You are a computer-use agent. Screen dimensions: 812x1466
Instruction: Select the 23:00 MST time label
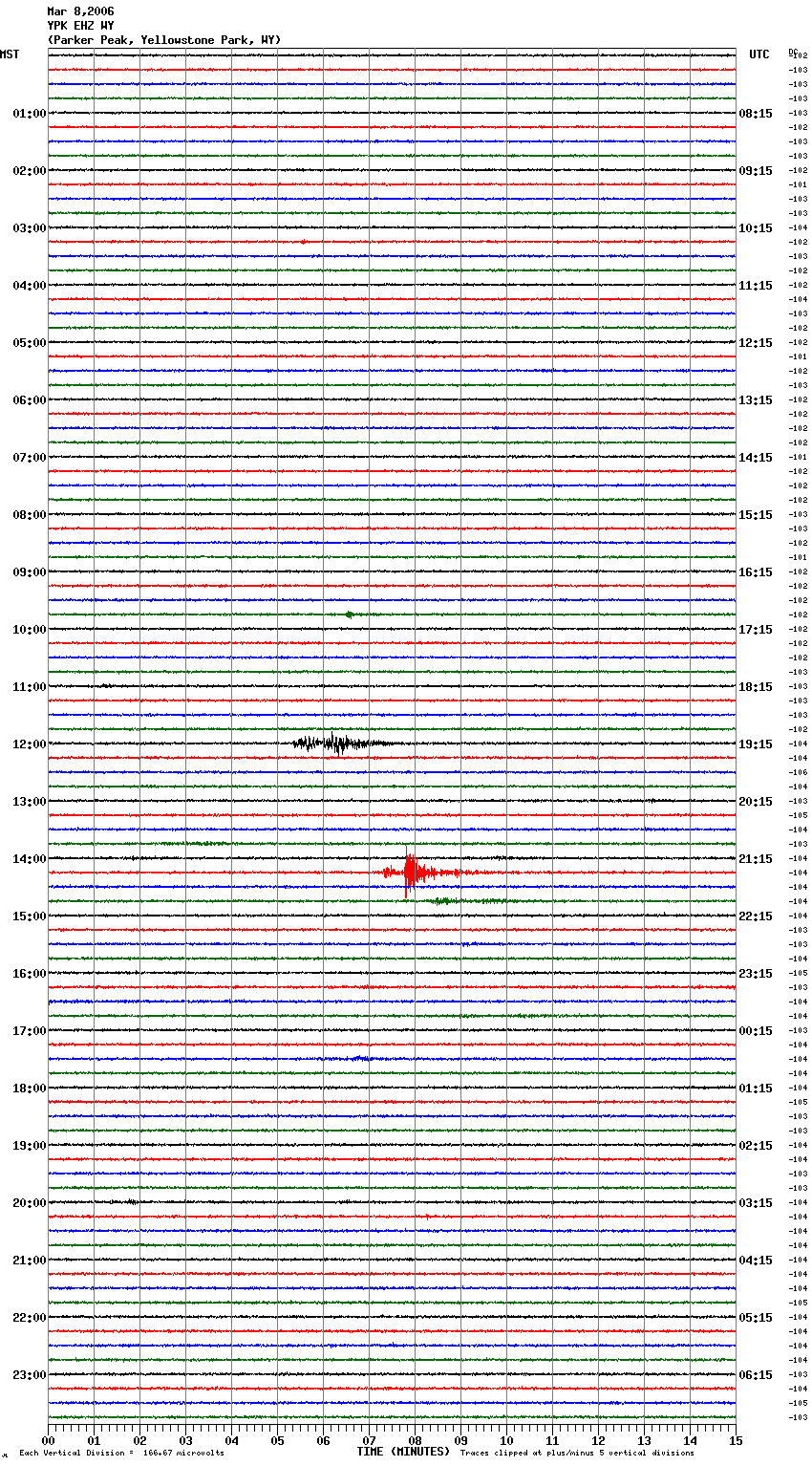(29, 1375)
